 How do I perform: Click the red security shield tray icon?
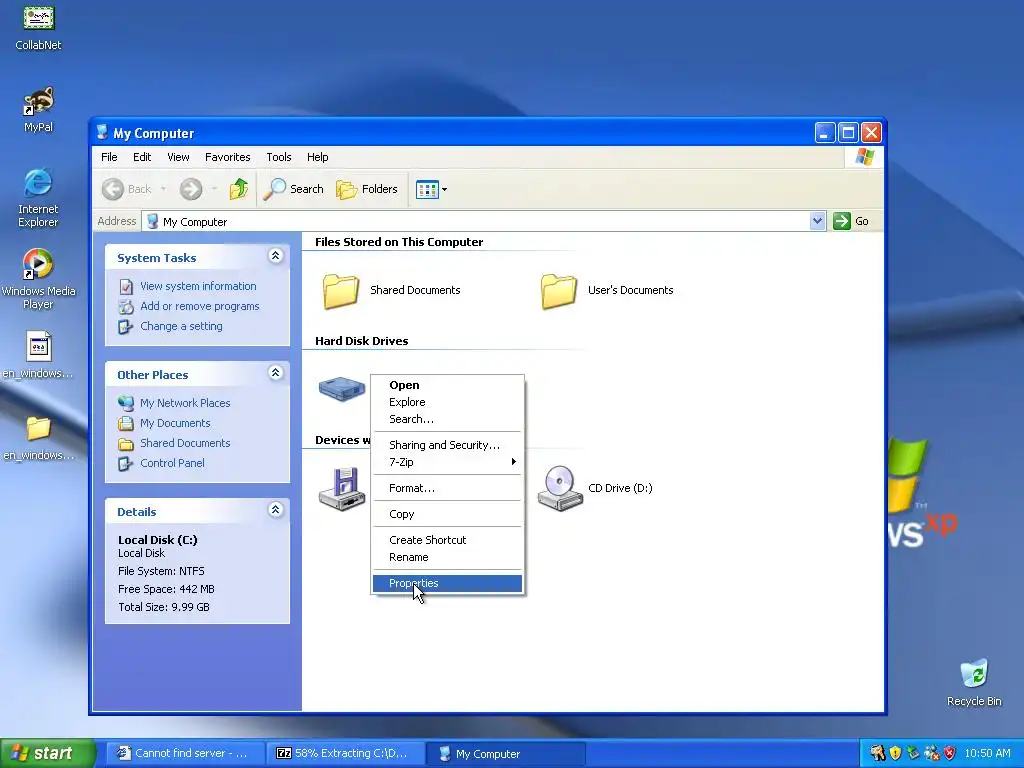tap(949, 754)
